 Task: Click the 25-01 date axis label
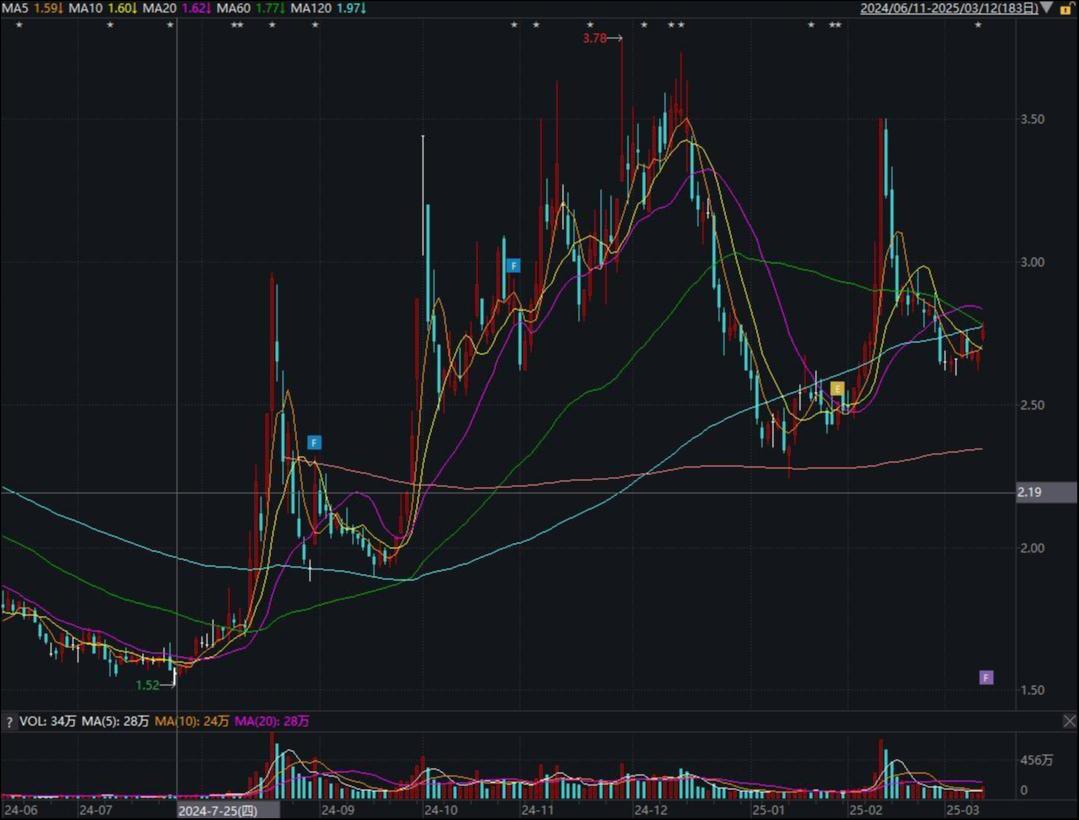[768, 810]
